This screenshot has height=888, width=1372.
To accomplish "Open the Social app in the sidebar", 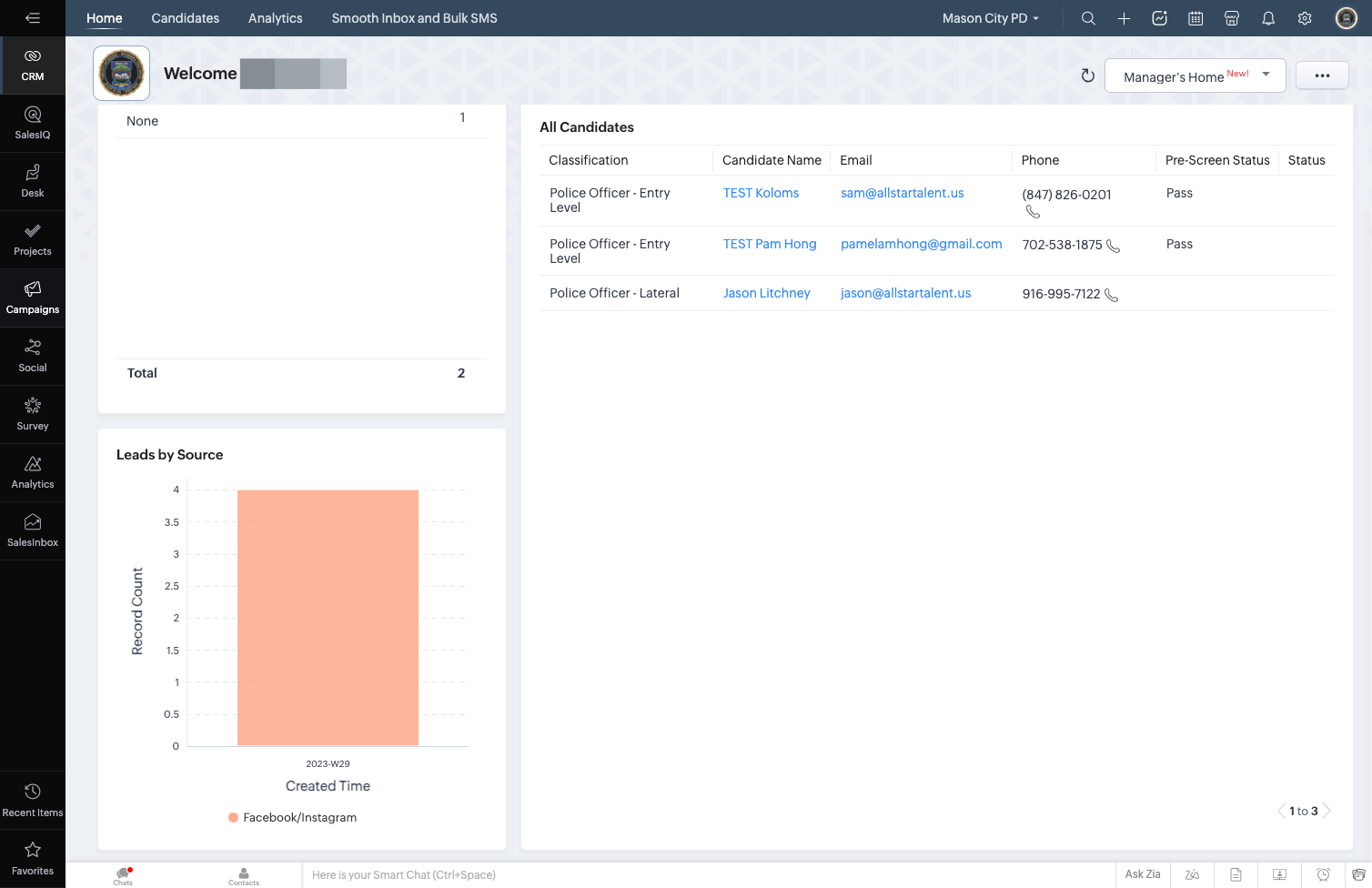I will tap(33, 357).
